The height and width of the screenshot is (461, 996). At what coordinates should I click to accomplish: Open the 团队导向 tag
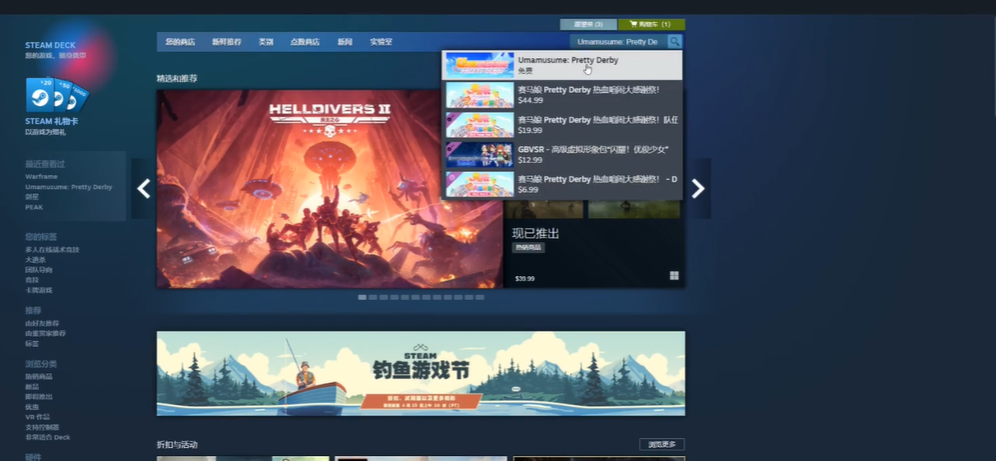pyautogui.click(x=39, y=270)
